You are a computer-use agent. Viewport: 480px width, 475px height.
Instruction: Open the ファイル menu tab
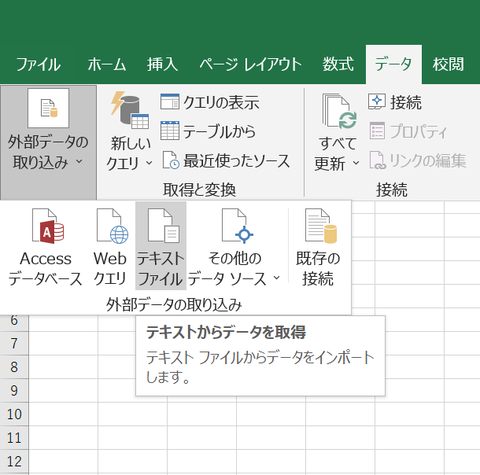[38, 64]
